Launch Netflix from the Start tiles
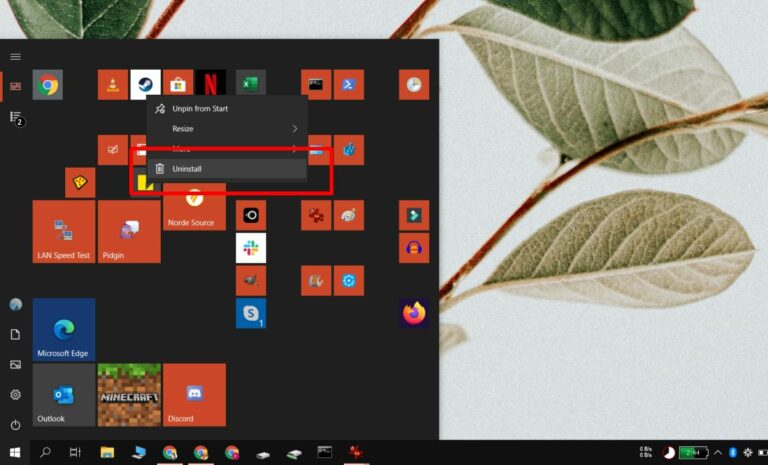 (x=210, y=85)
